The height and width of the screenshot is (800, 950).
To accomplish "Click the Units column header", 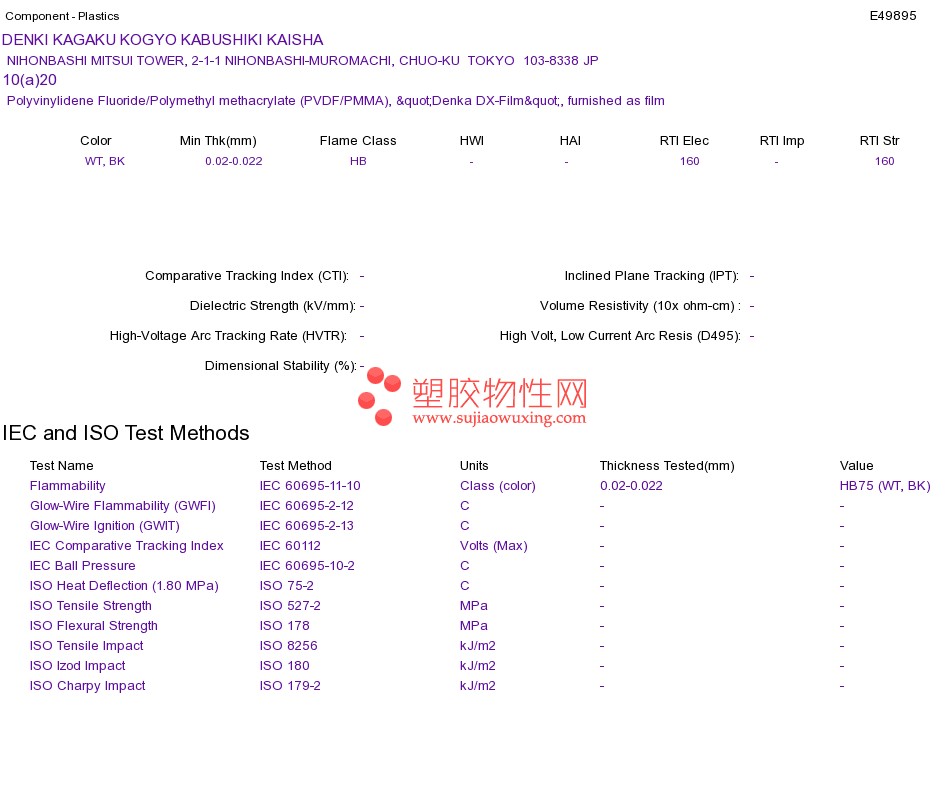I will (x=474, y=466).
